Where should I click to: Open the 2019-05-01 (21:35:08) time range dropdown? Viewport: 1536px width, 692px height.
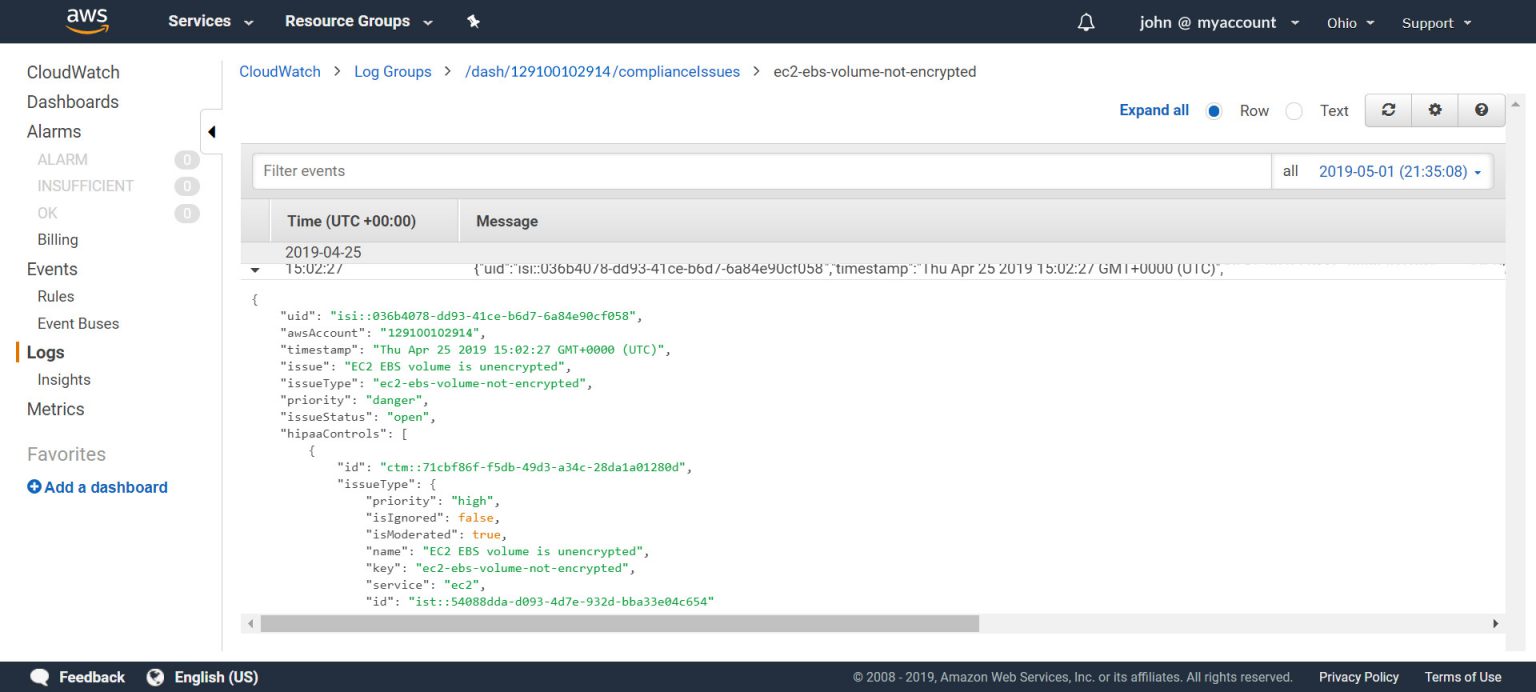click(1400, 171)
